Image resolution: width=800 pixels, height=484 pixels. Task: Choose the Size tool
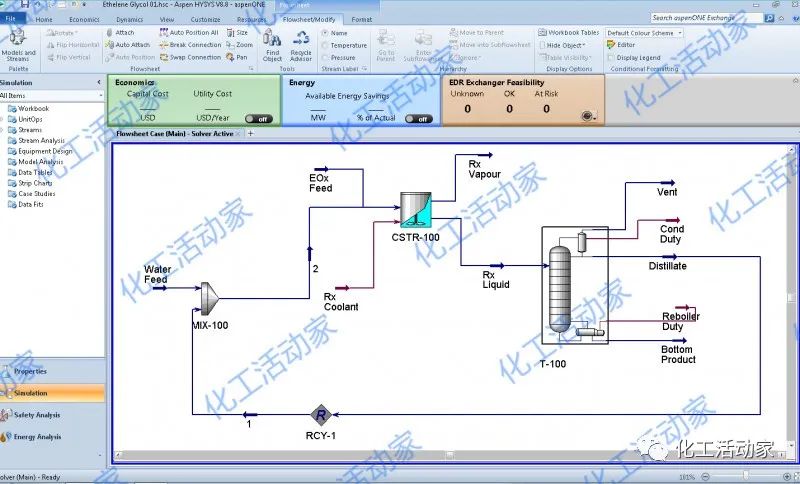[x=238, y=33]
